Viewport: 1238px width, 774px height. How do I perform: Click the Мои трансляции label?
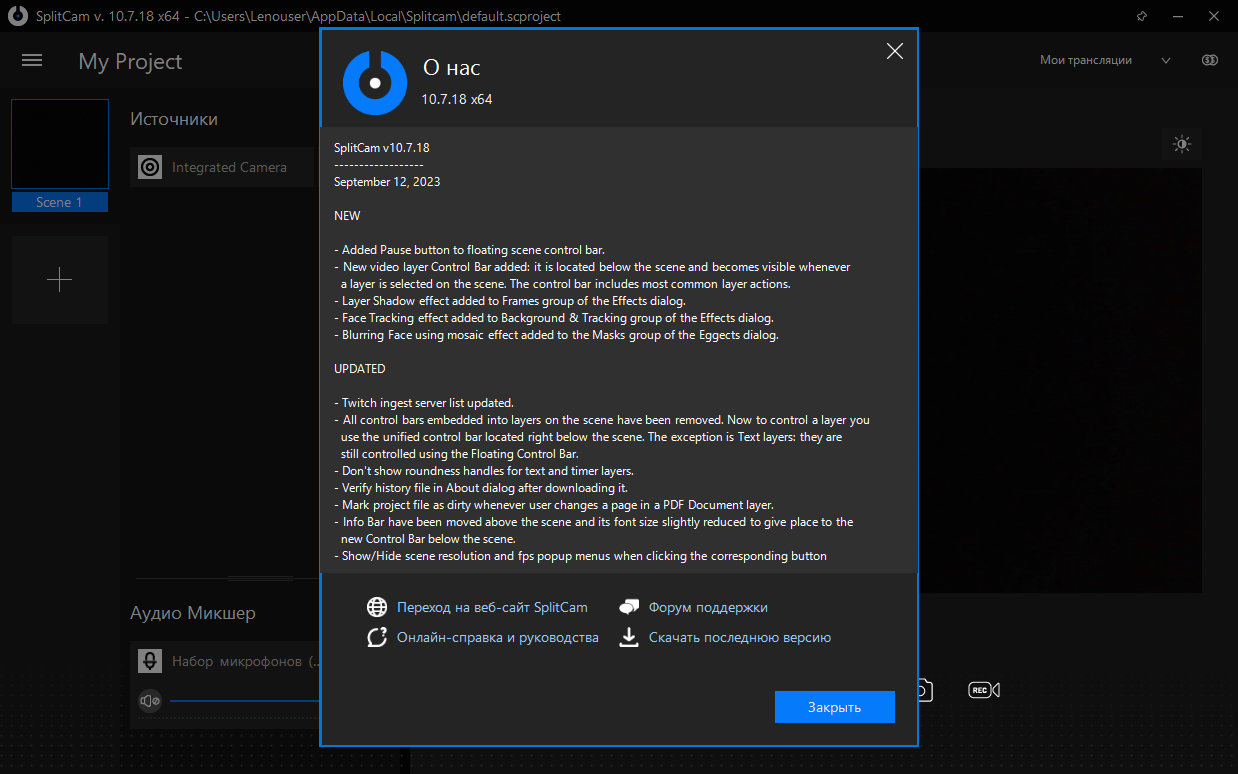point(1086,60)
